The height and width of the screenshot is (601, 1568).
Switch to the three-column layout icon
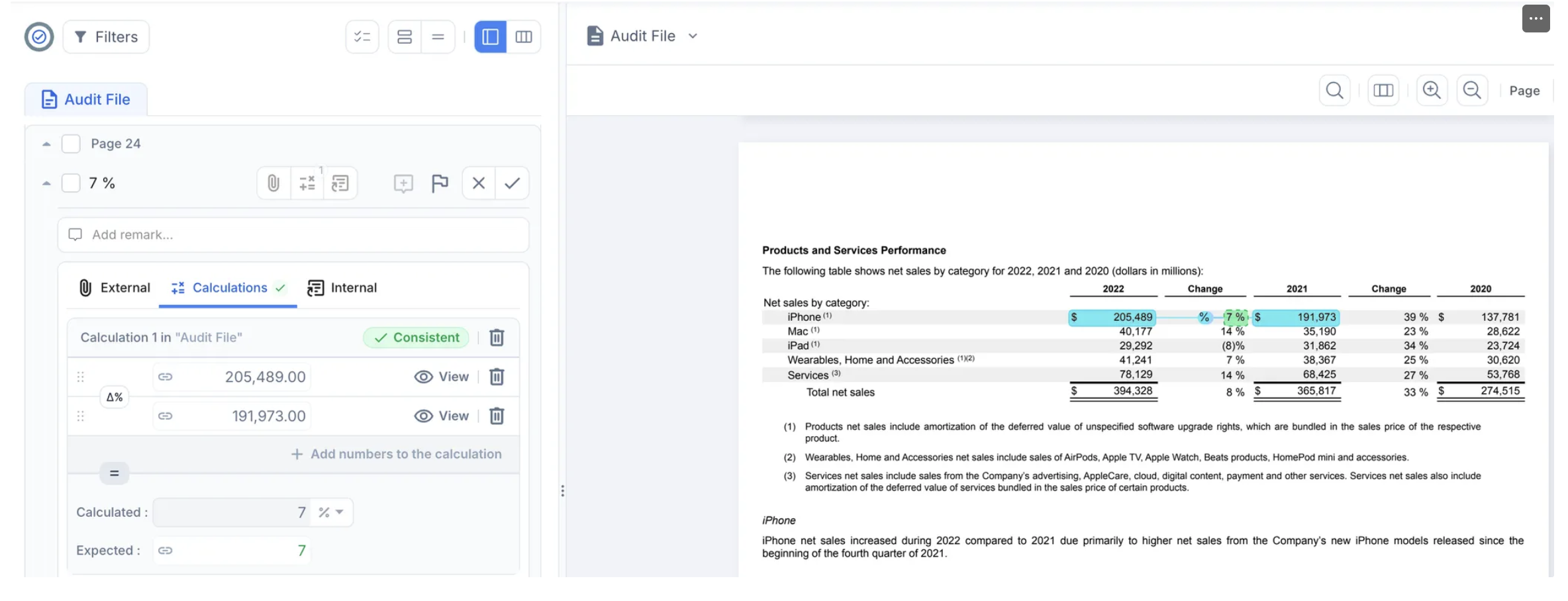(x=524, y=37)
